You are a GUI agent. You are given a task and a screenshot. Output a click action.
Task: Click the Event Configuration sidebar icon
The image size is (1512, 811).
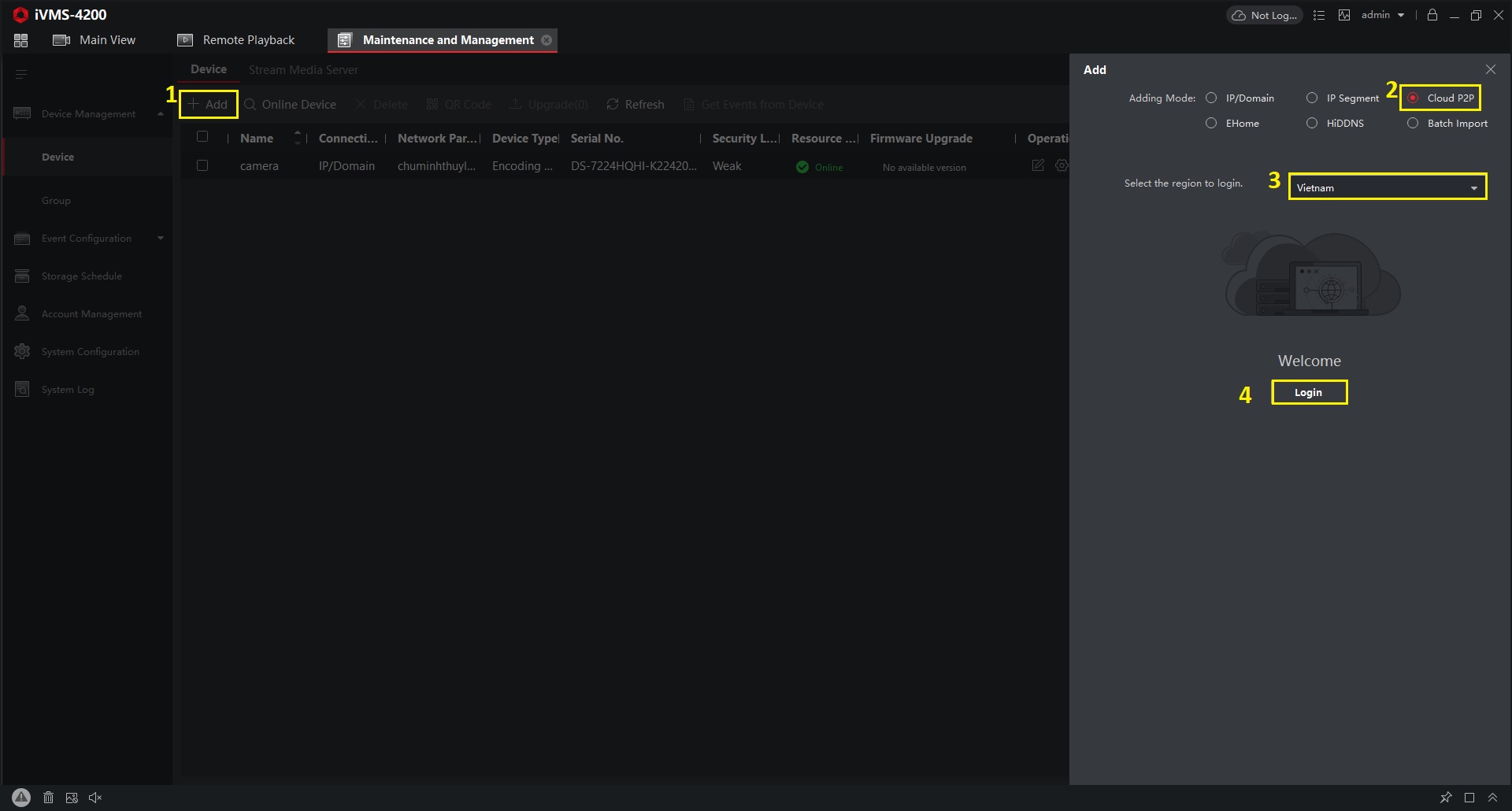tap(22, 238)
